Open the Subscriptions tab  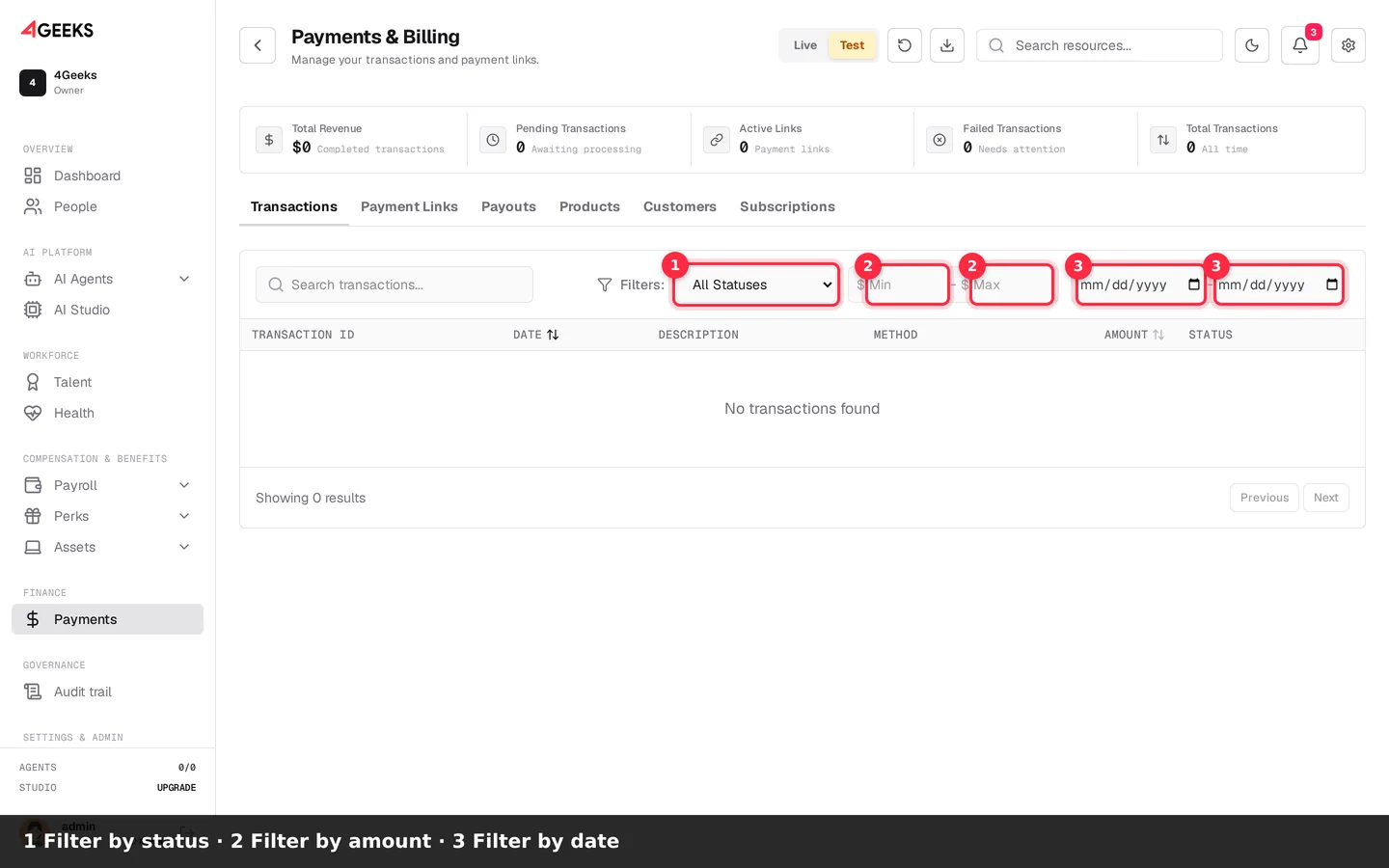(787, 206)
